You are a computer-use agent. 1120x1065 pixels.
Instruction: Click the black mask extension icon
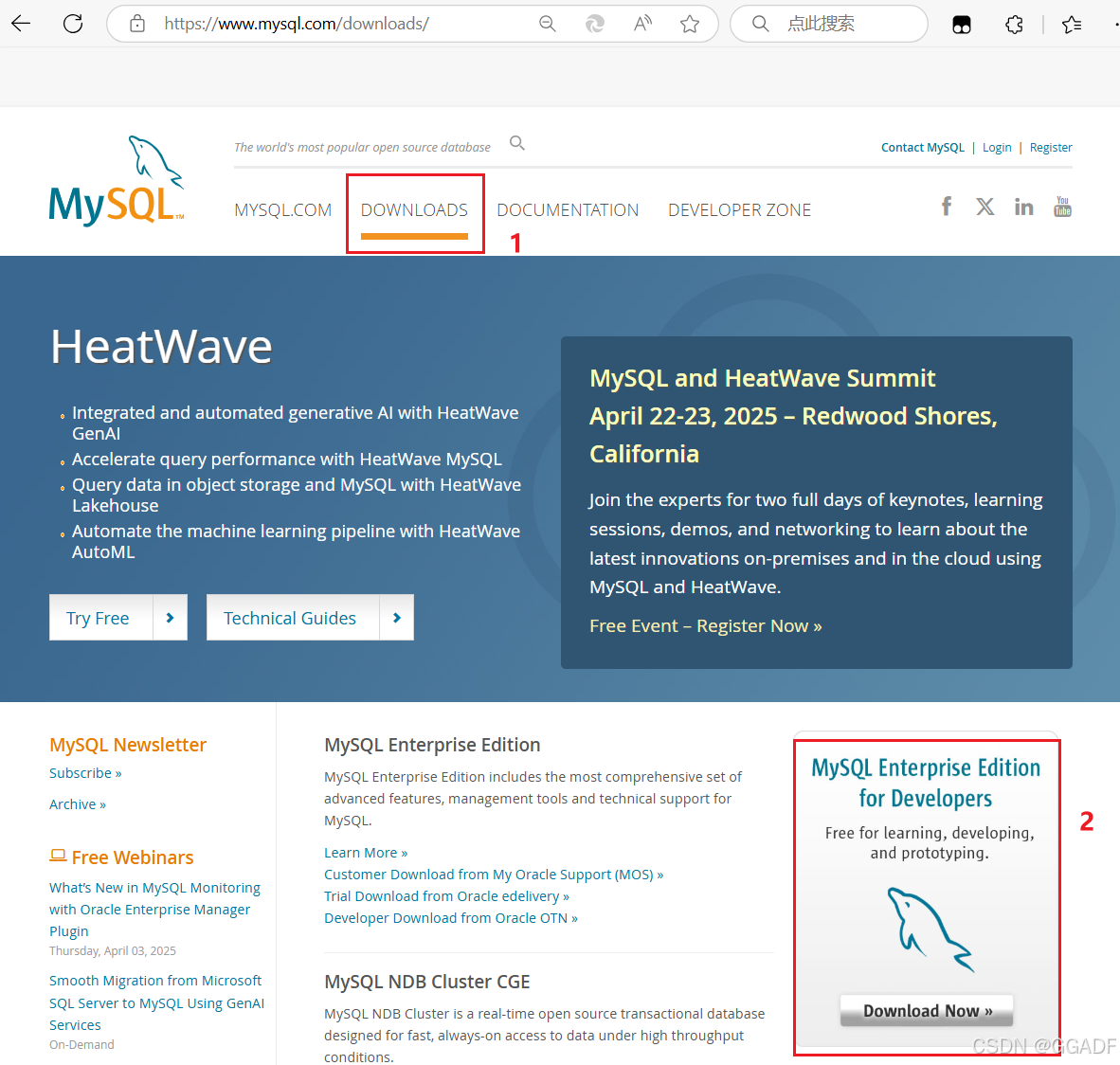(962, 25)
